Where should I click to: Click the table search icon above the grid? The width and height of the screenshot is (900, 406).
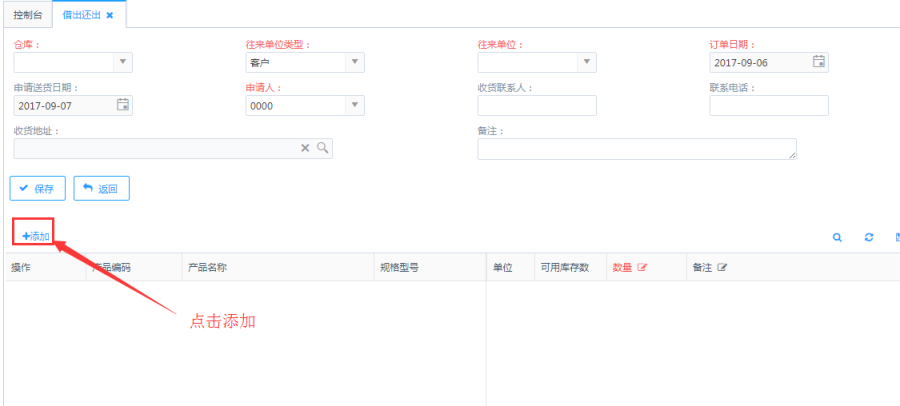click(x=837, y=238)
